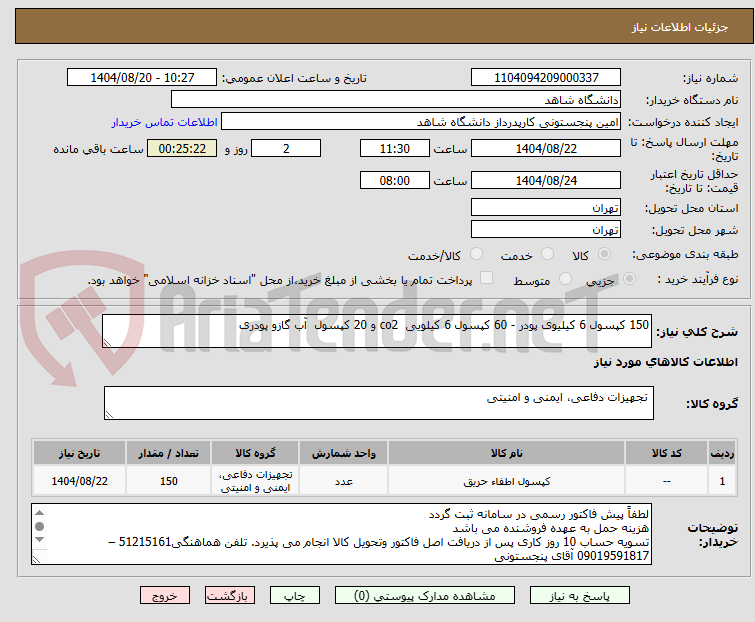Click the اطلاعات کالاهای مورد نیاز section heading
Viewport: 755px width, 622px height.
665,362
